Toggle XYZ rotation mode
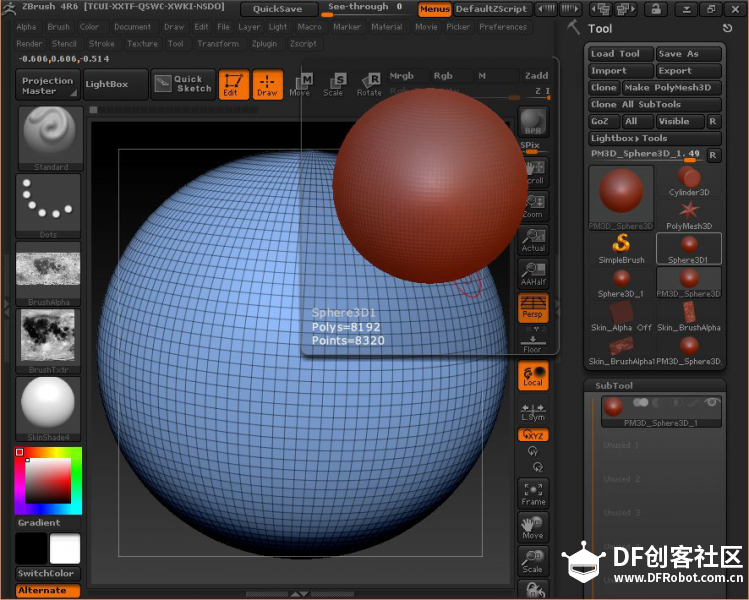749x600 pixels. pos(533,435)
